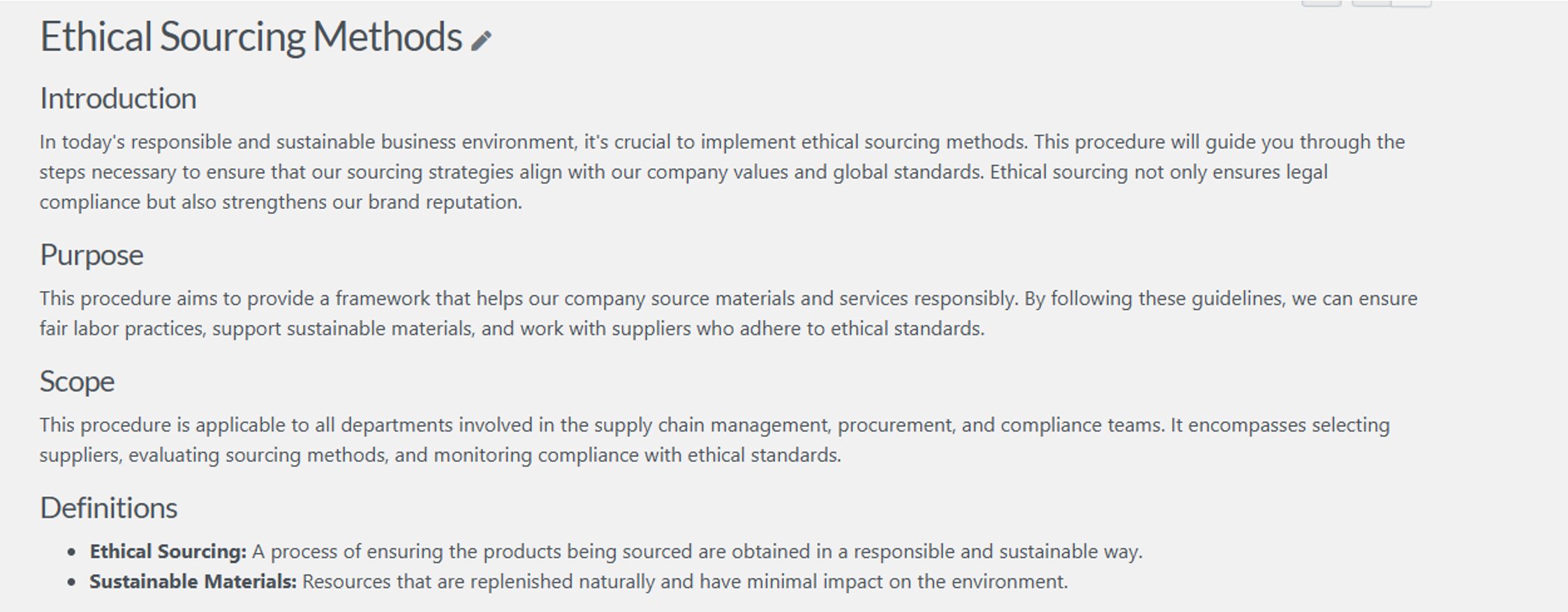The height and width of the screenshot is (612, 1568).
Task: Select the Definitions heading
Action: click(108, 508)
